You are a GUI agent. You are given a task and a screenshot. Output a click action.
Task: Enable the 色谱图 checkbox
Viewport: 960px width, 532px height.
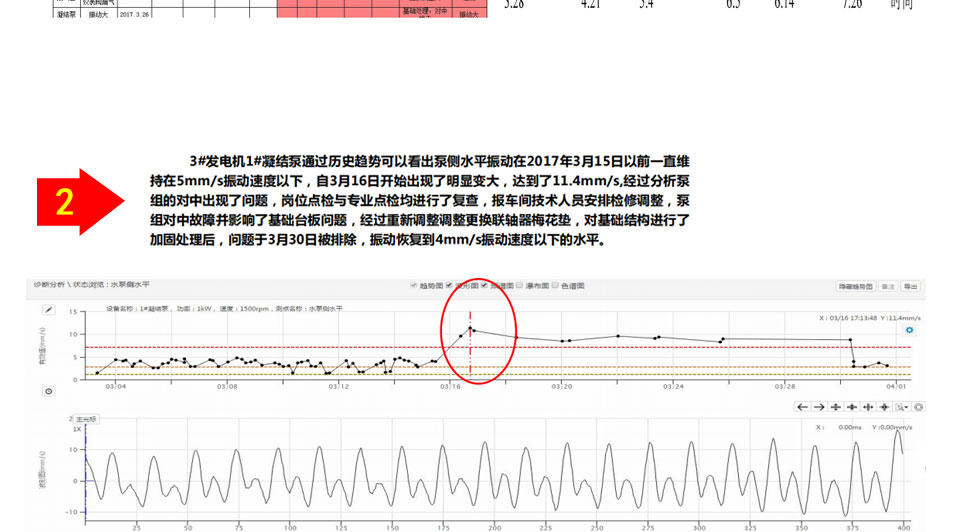coord(556,286)
